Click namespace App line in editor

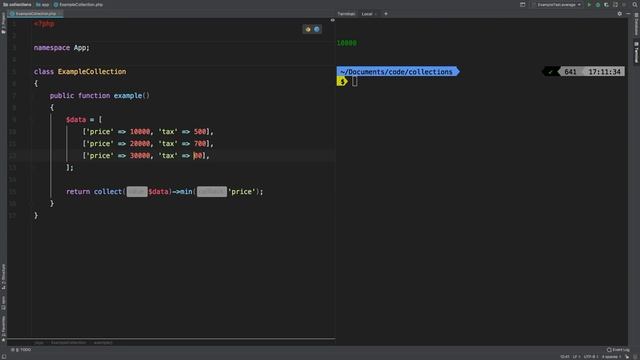point(62,48)
